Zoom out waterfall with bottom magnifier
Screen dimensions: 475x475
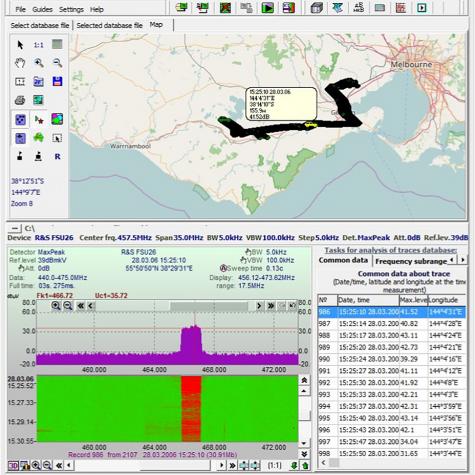coord(47,465)
